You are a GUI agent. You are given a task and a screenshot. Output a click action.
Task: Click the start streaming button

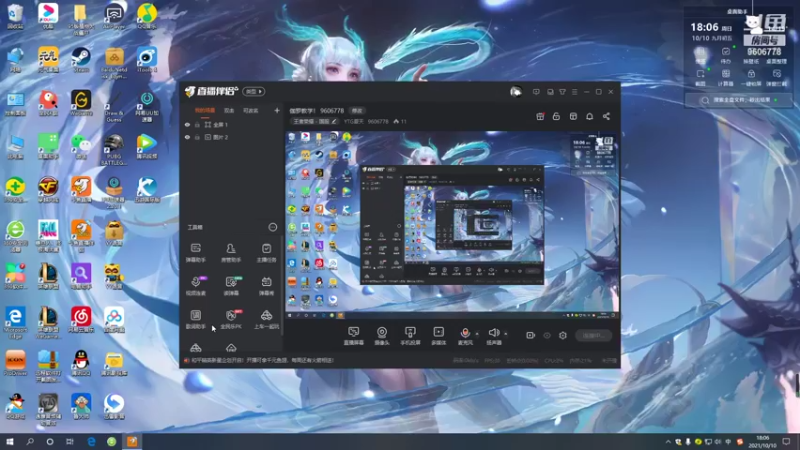click(594, 335)
